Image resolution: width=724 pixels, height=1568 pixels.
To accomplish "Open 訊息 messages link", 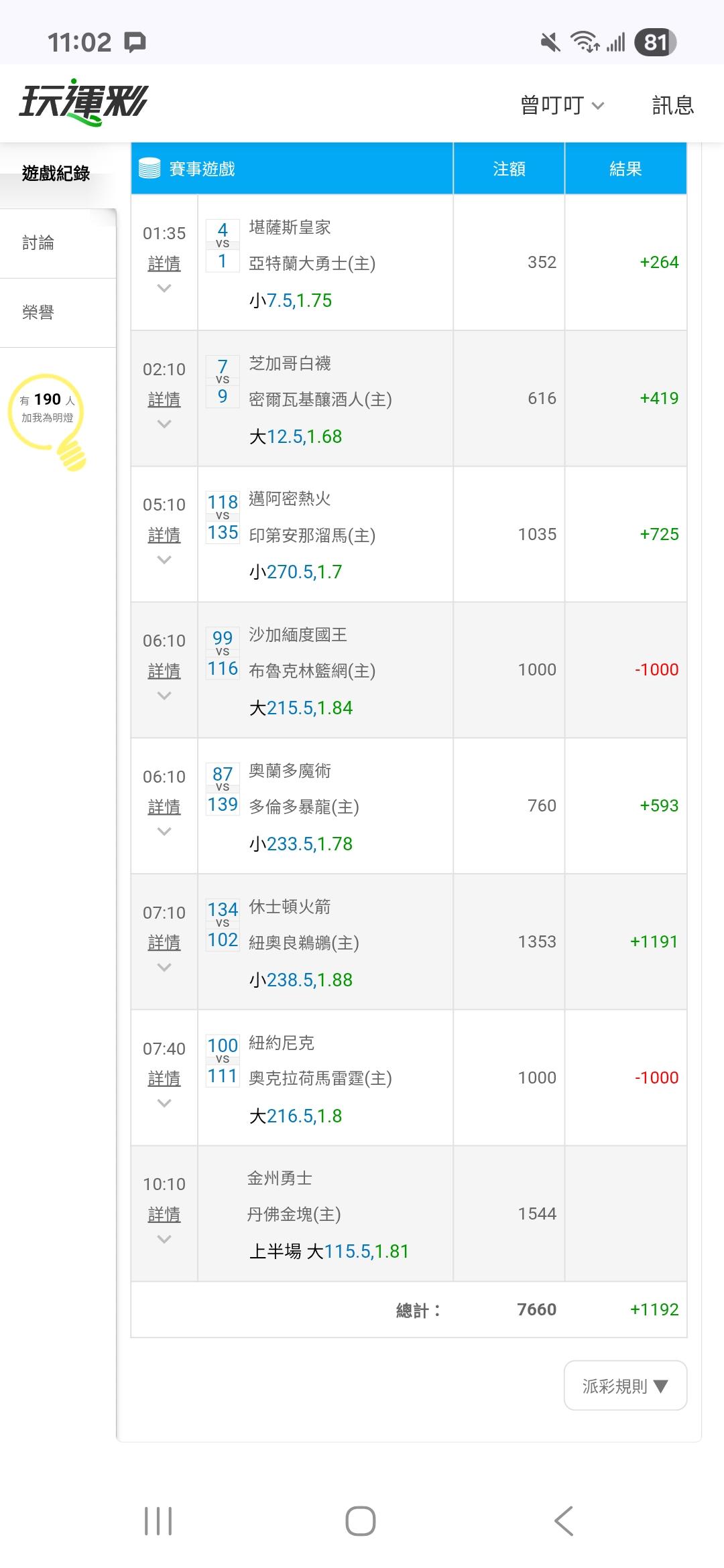I will [x=672, y=105].
